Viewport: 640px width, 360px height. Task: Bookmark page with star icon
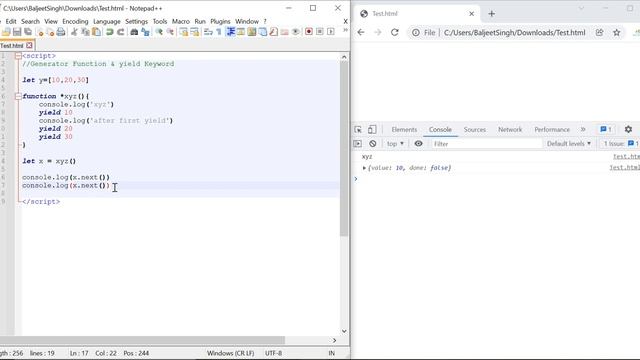click(x=616, y=32)
